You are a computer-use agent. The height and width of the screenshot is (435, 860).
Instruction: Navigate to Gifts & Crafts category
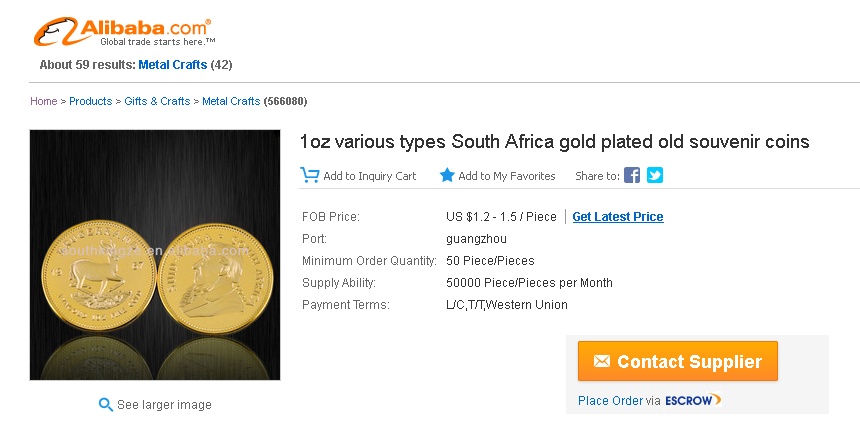tap(157, 101)
